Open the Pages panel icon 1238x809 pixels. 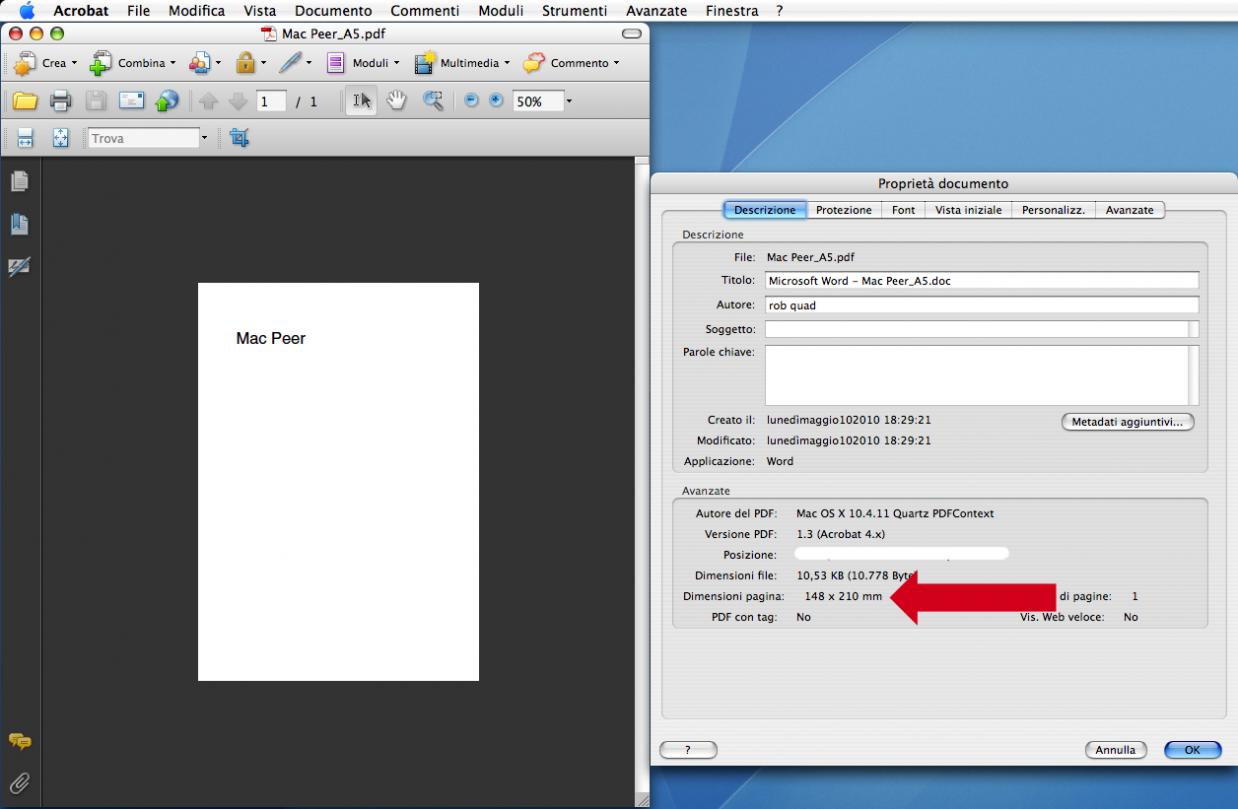[x=19, y=181]
